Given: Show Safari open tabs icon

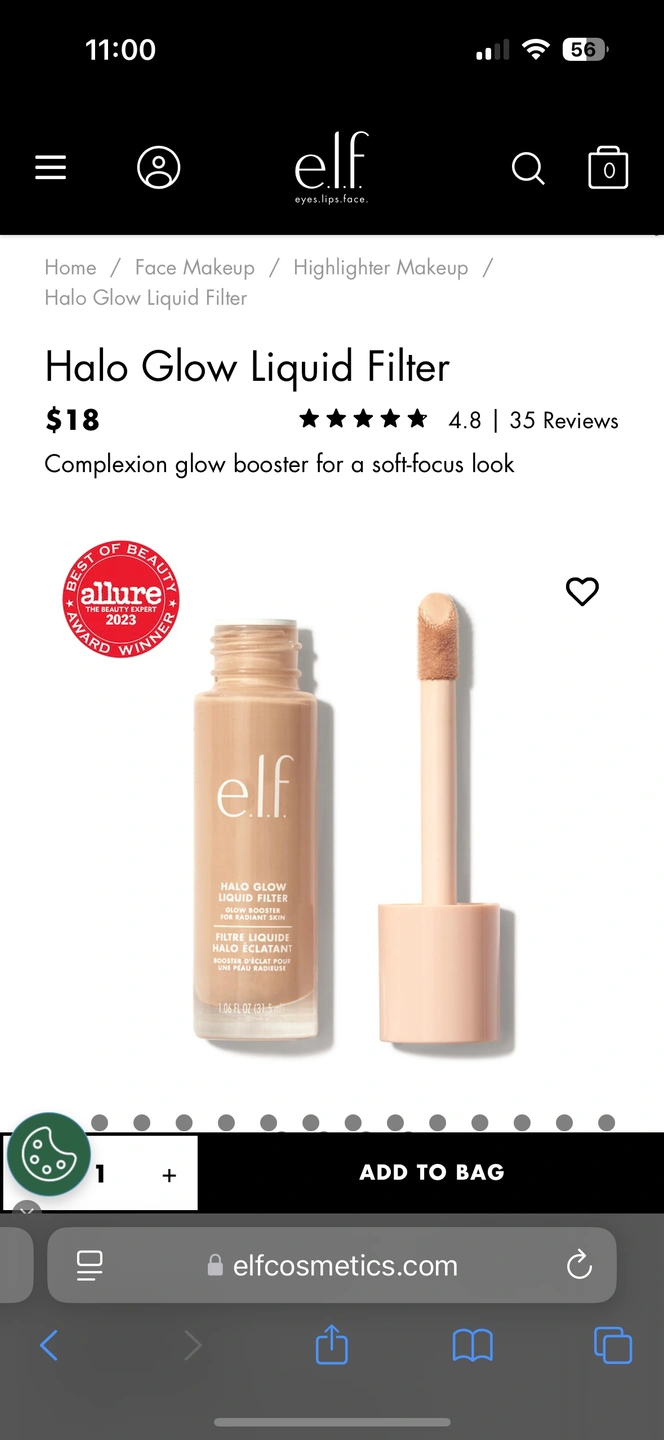Looking at the screenshot, I should [613, 1345].
